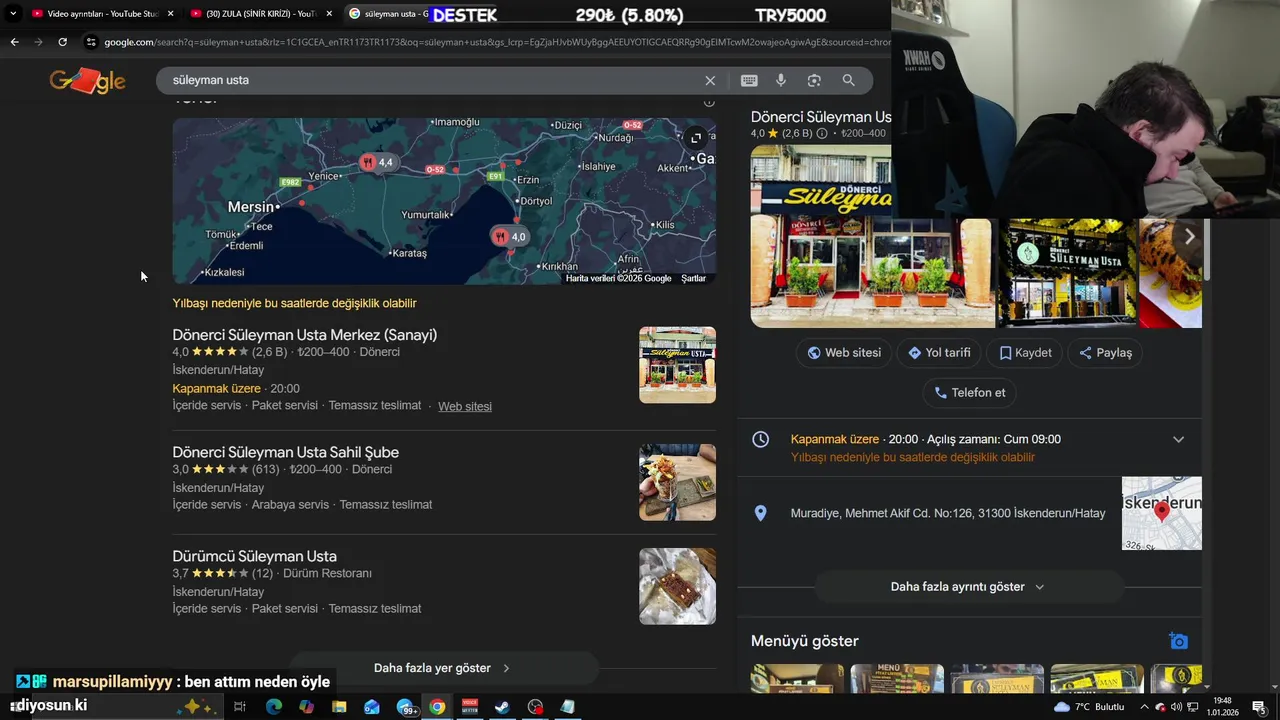Open the Şartlar link on the map
The image size is (1280, 720).
tap(693, 279)
